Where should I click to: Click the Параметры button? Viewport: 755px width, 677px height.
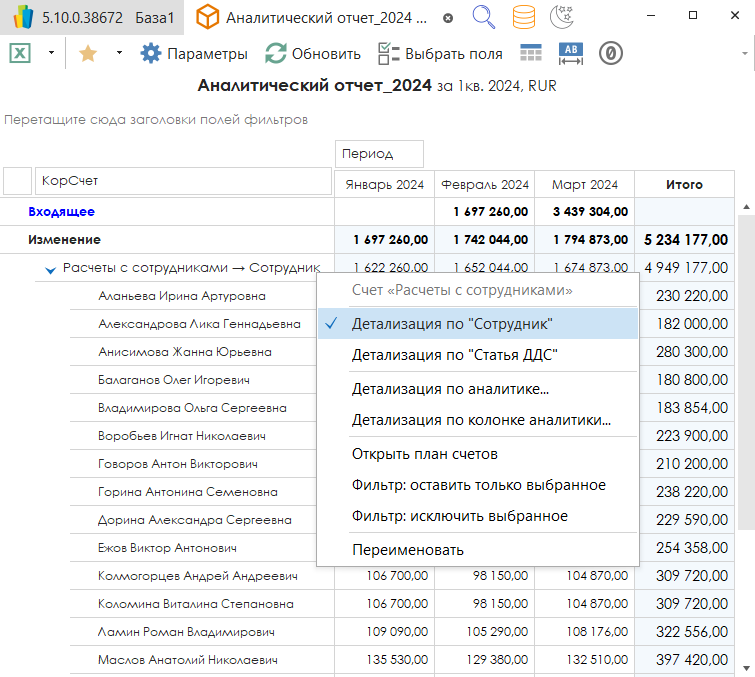(194, 54)
